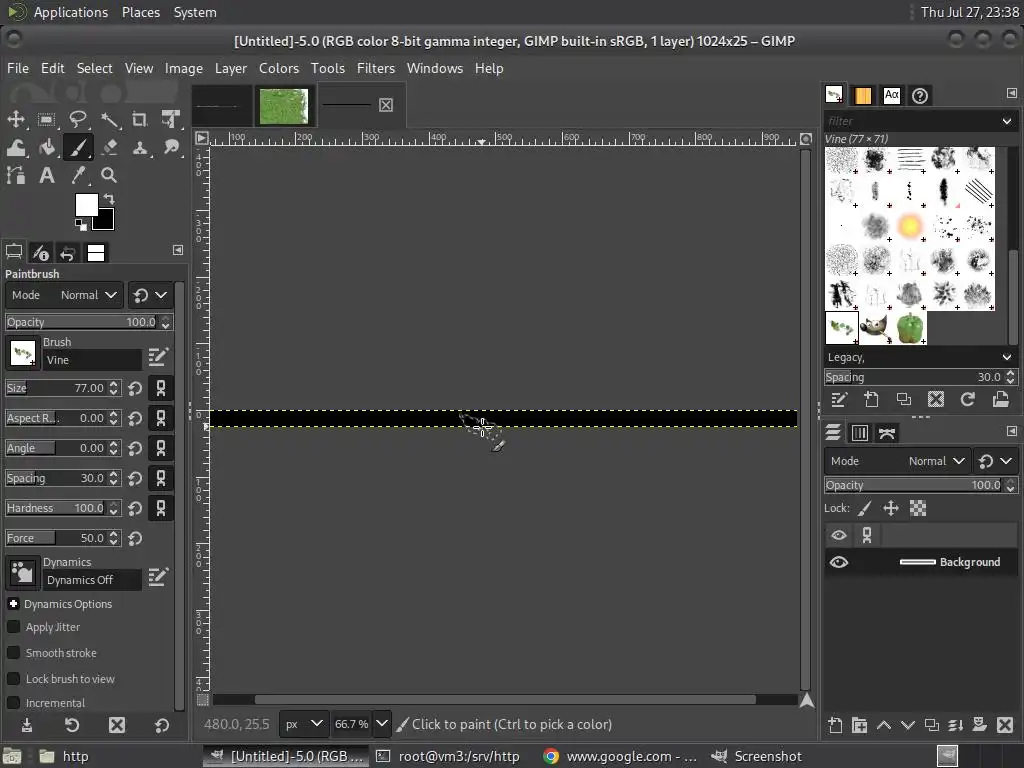This screenshot has height=768, width=1024.
Task: Select the Fuzzy Select wand tool
Action: 109,119
